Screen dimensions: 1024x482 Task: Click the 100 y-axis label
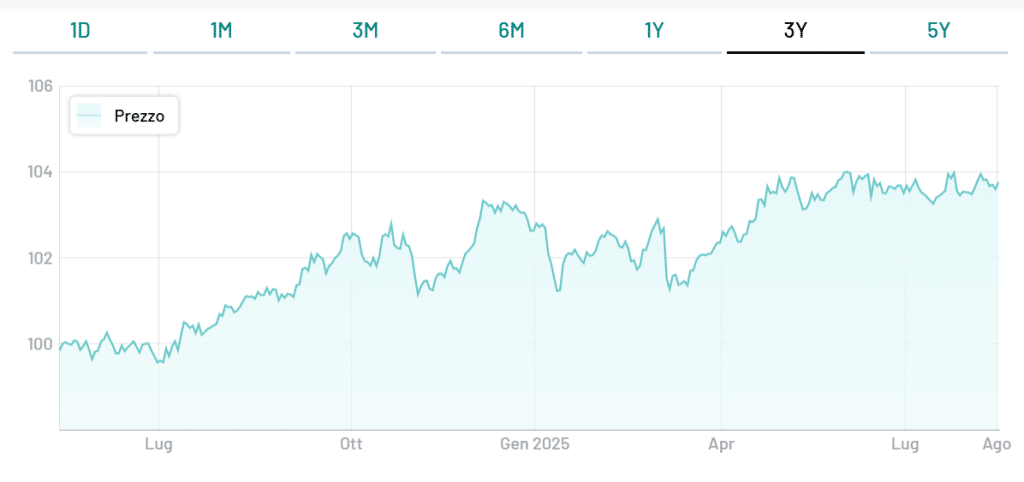tap(40, 344)
